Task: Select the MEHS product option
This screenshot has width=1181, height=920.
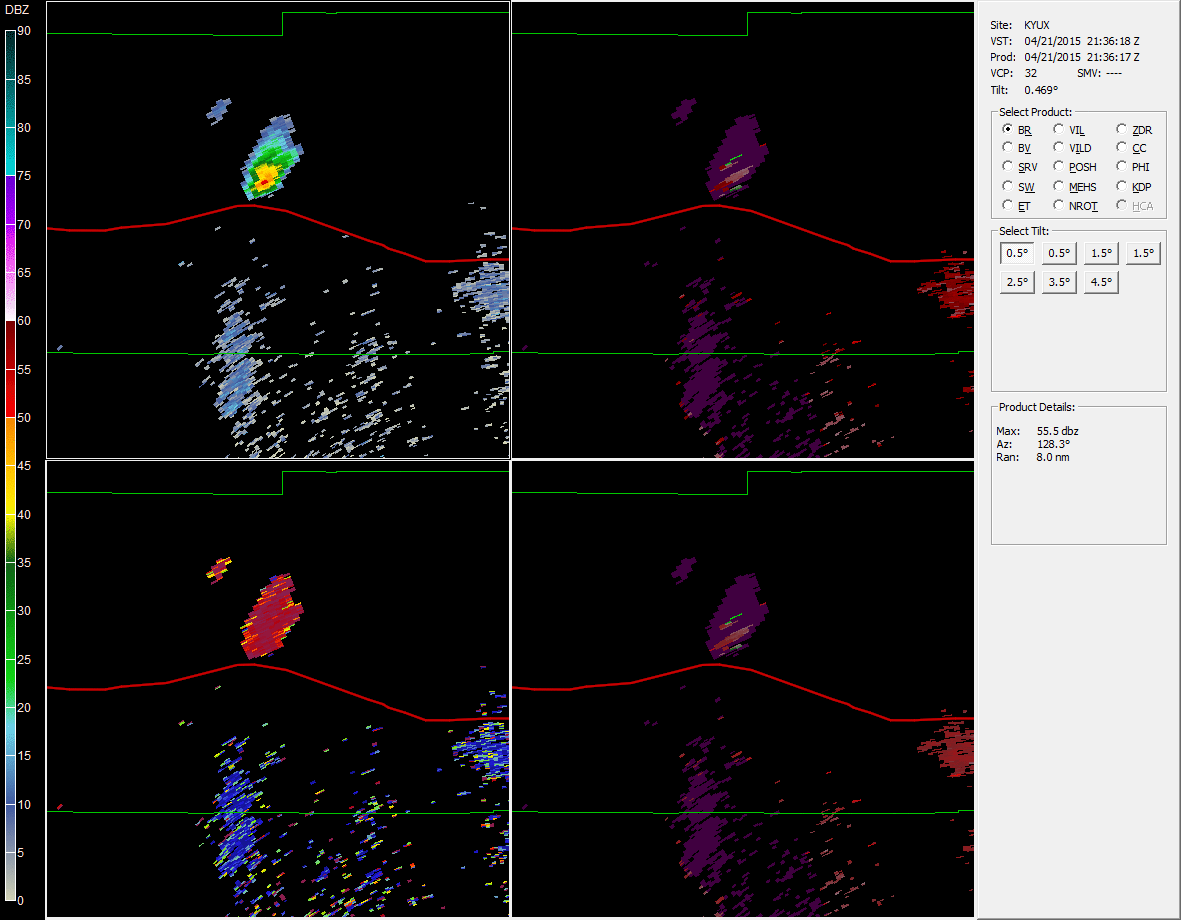Action: (1059, 186)
